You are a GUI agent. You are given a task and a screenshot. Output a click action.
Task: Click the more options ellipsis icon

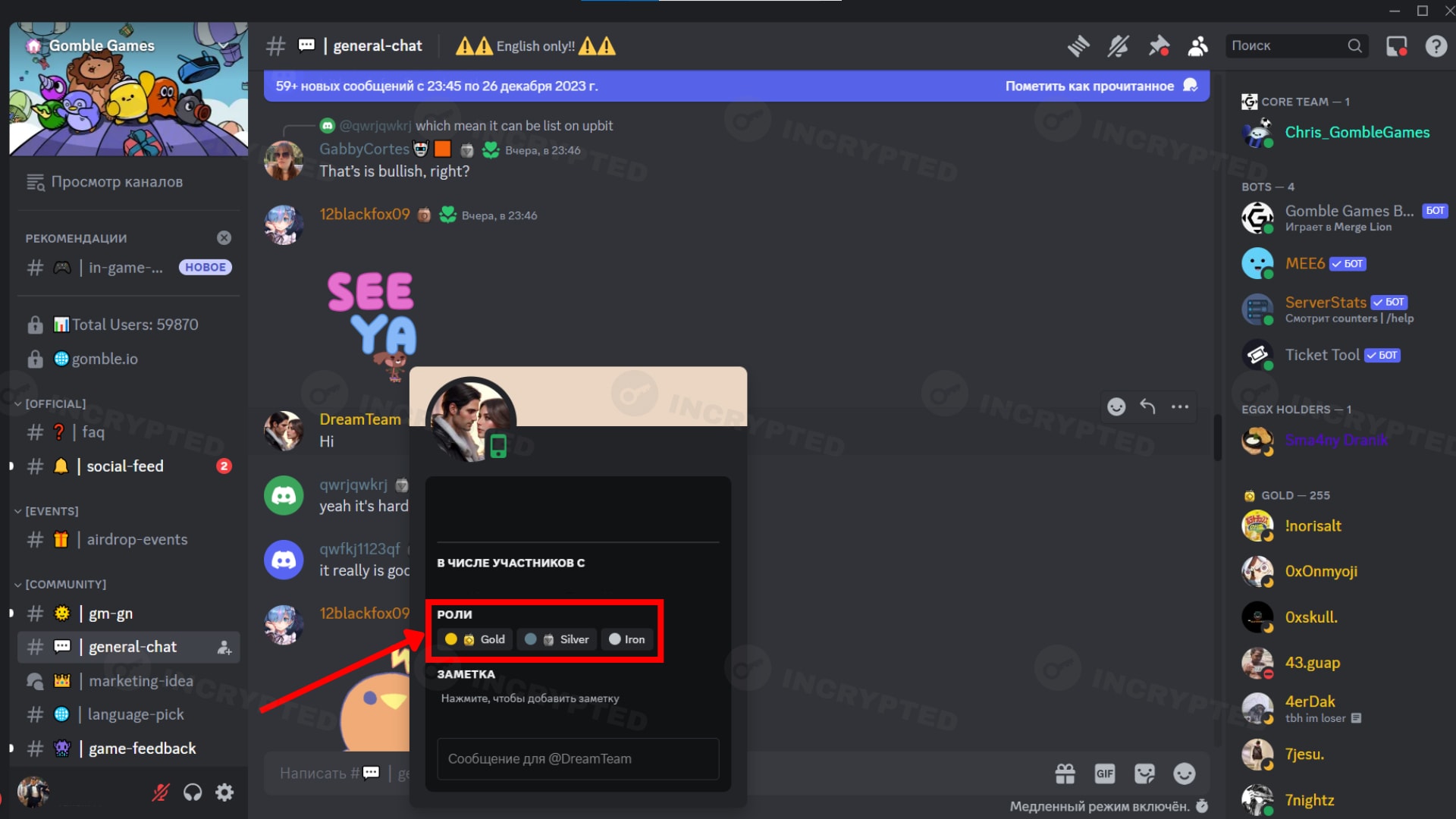(x=1180, y=406)
